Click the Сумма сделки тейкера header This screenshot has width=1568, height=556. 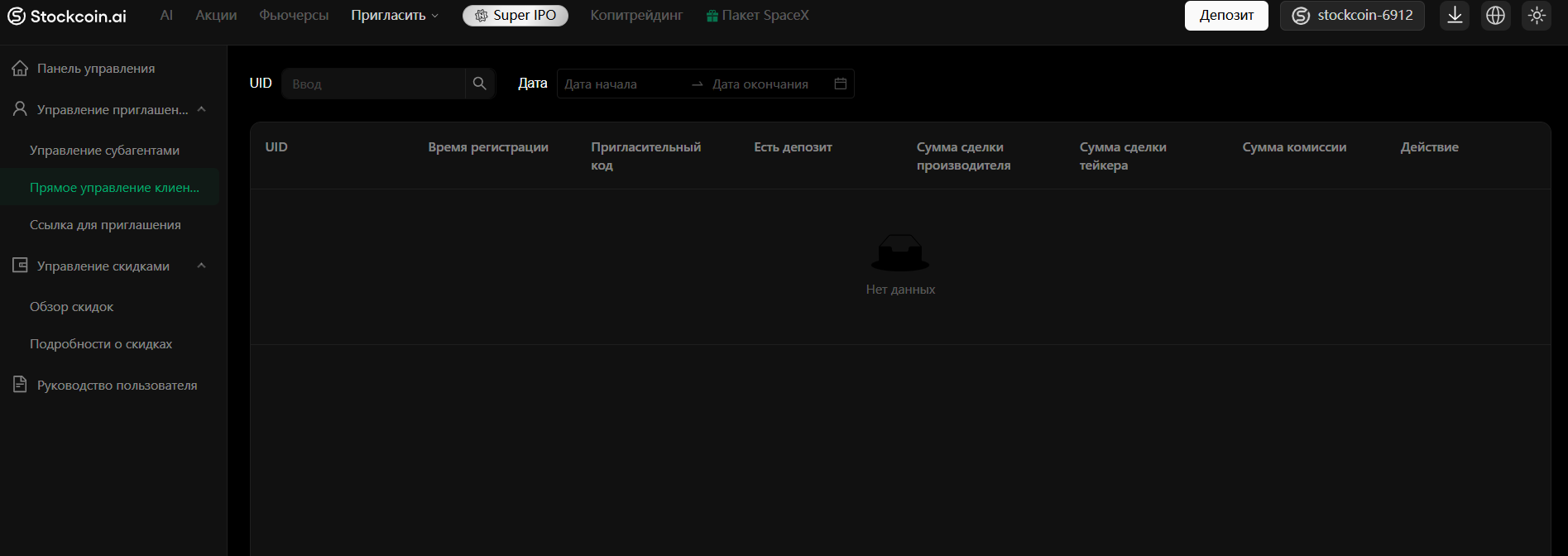pyautogui.click(x=1123, y=156)
